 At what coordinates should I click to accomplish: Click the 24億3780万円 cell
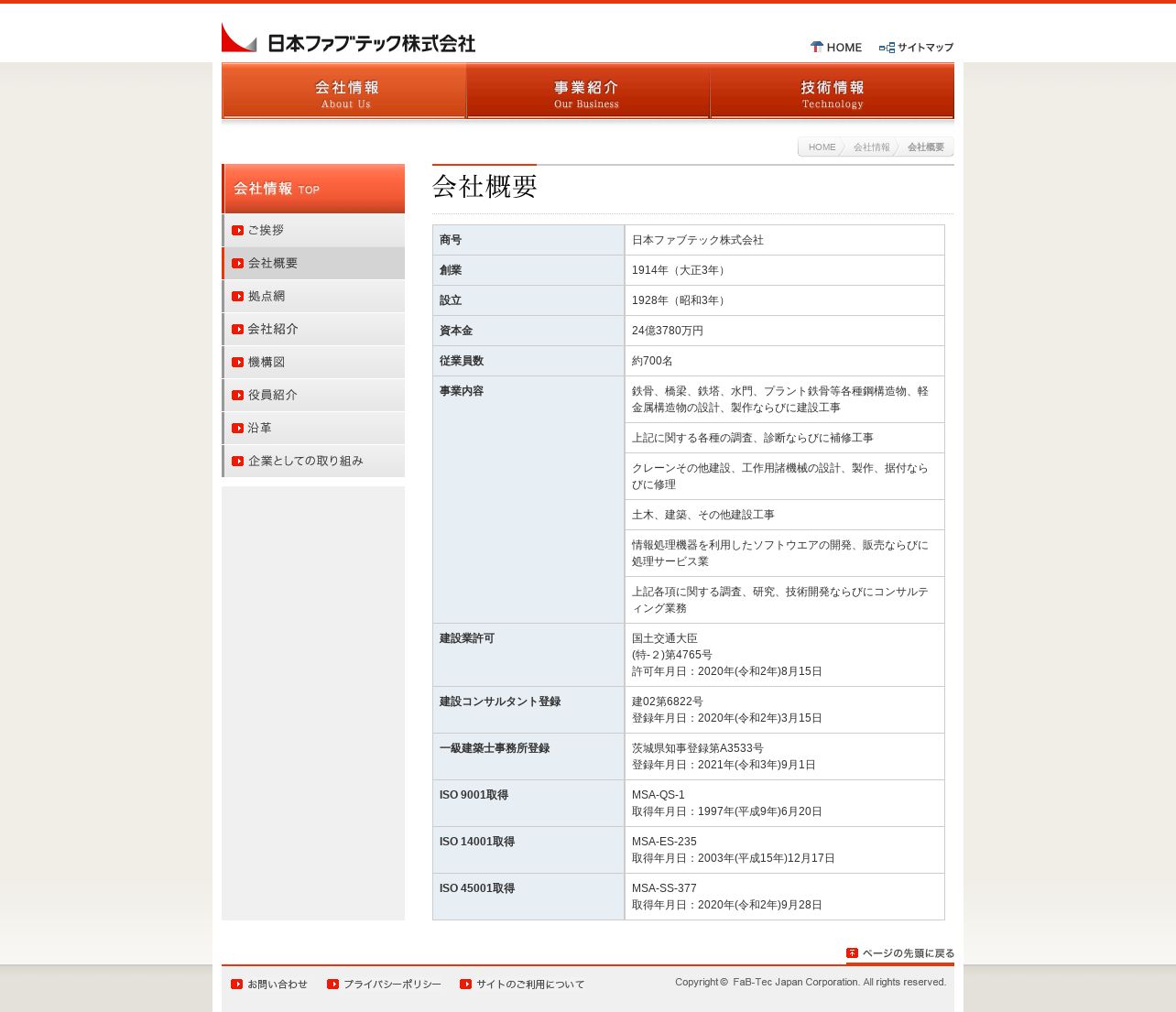pyautogui.click(x=784, y=331)
